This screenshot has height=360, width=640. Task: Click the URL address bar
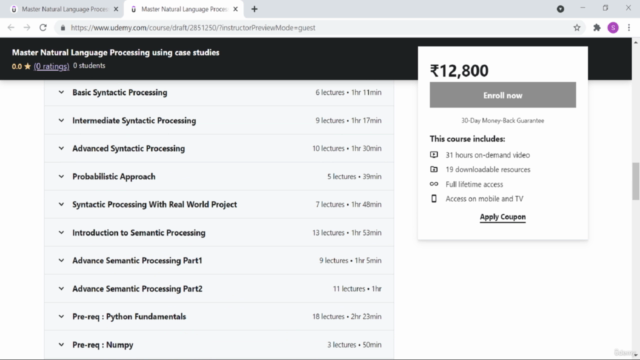coord(318,28)
